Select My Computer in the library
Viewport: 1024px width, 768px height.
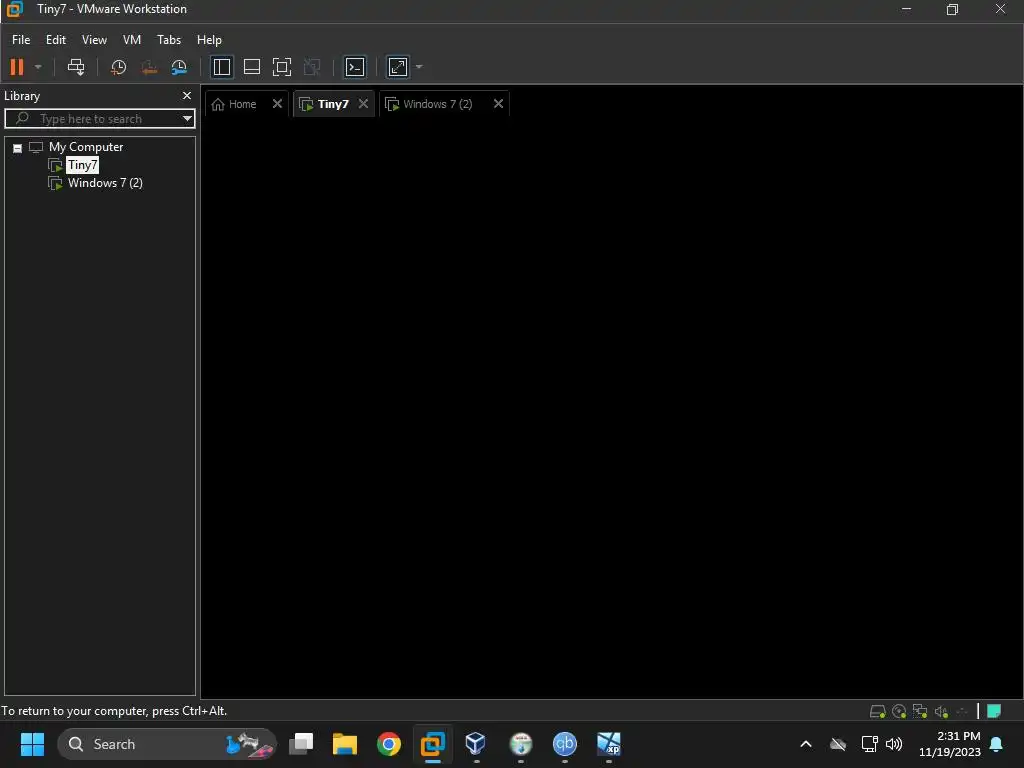tap(86, 147)
